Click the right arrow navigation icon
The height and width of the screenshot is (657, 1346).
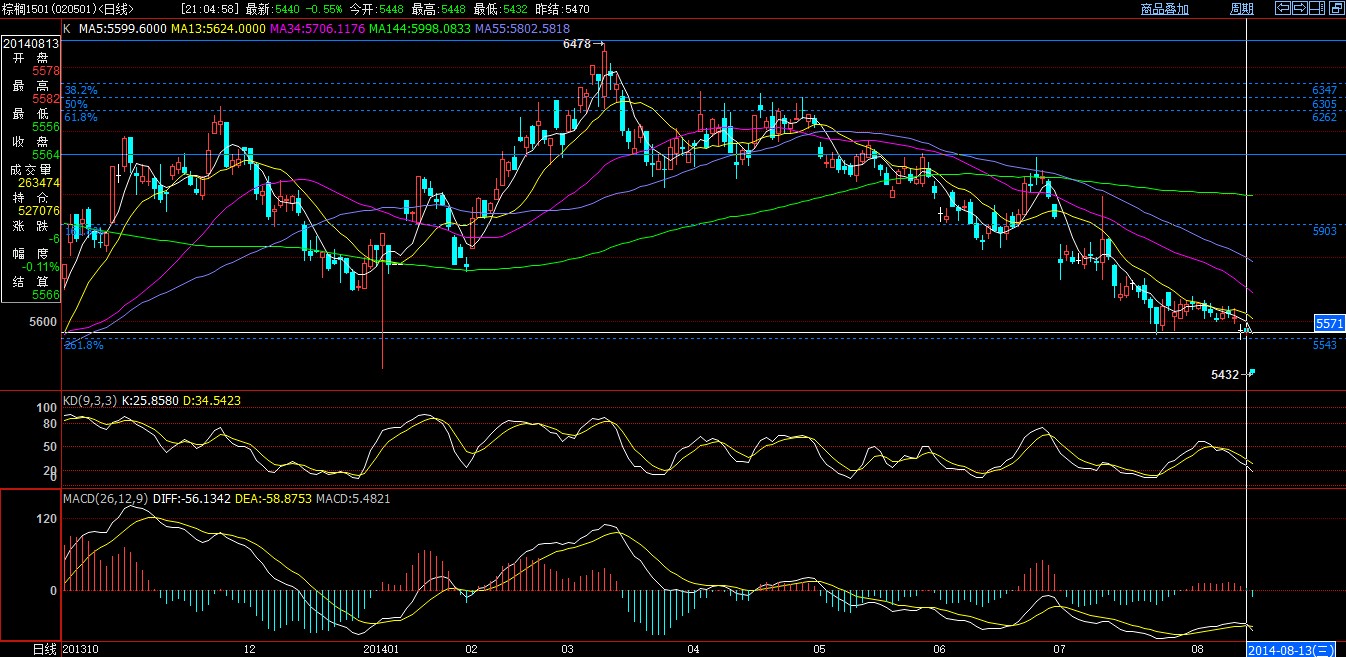click(1300, 9)
